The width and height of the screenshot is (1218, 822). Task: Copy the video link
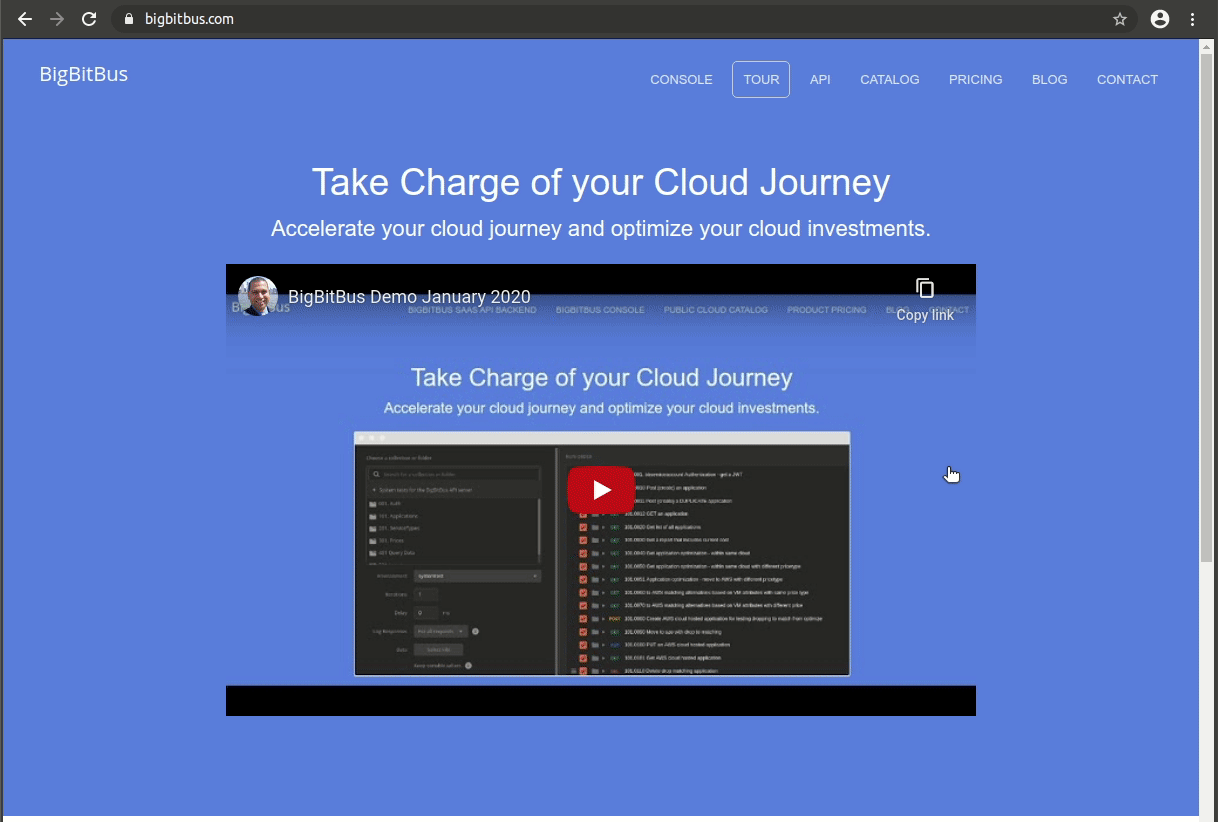tap(925, 299)
